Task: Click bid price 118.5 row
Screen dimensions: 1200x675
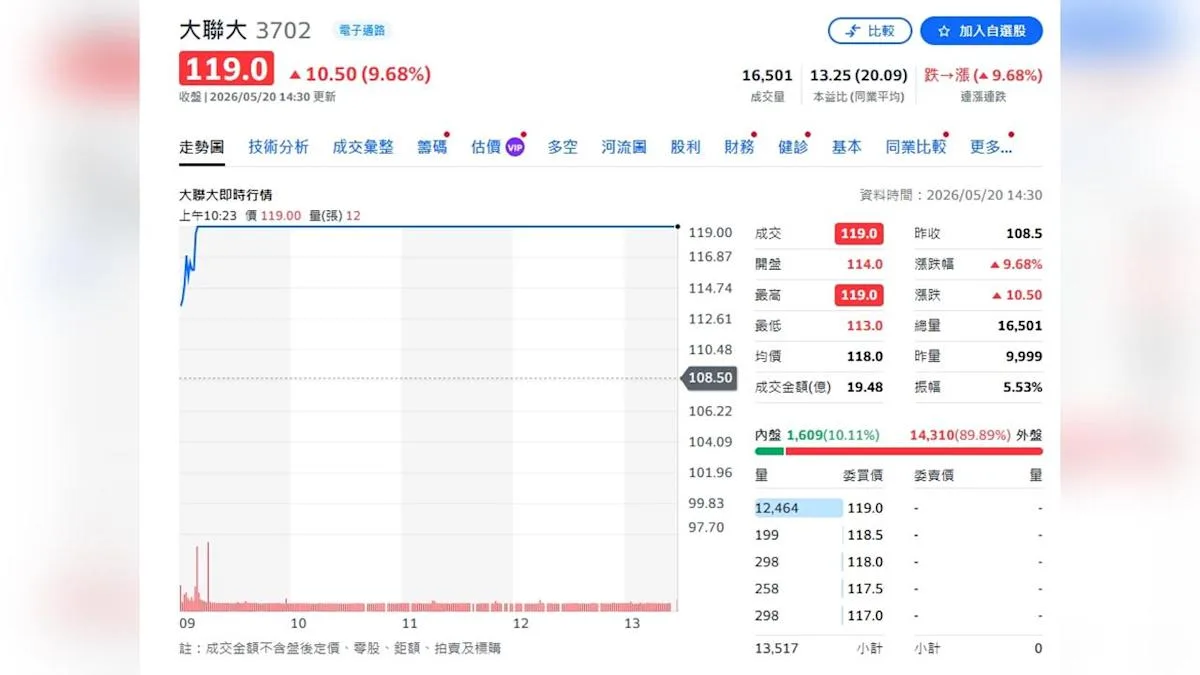Action: pyautogui.click(x=865, y=535)
